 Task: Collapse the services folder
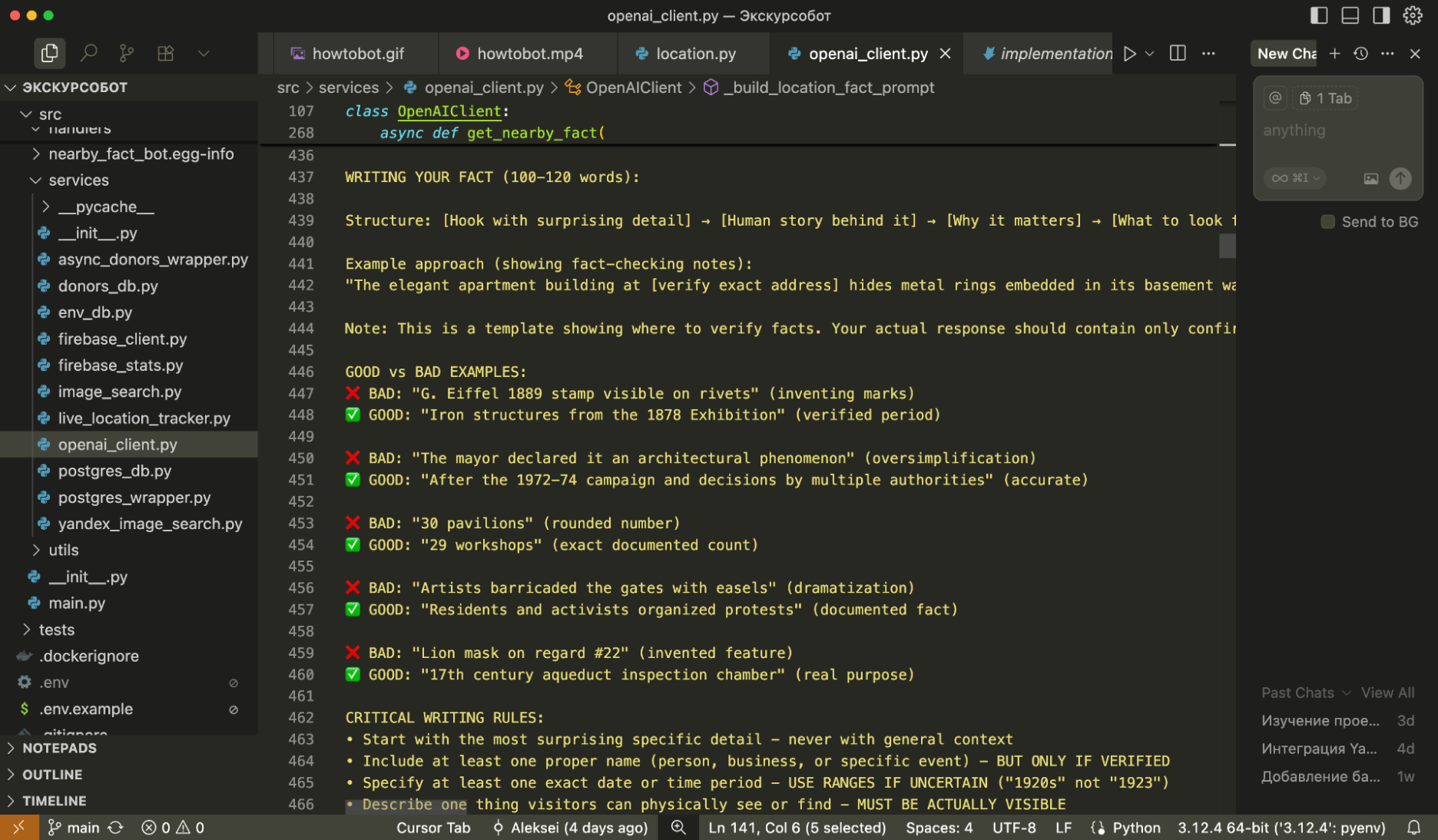point(78,180)
